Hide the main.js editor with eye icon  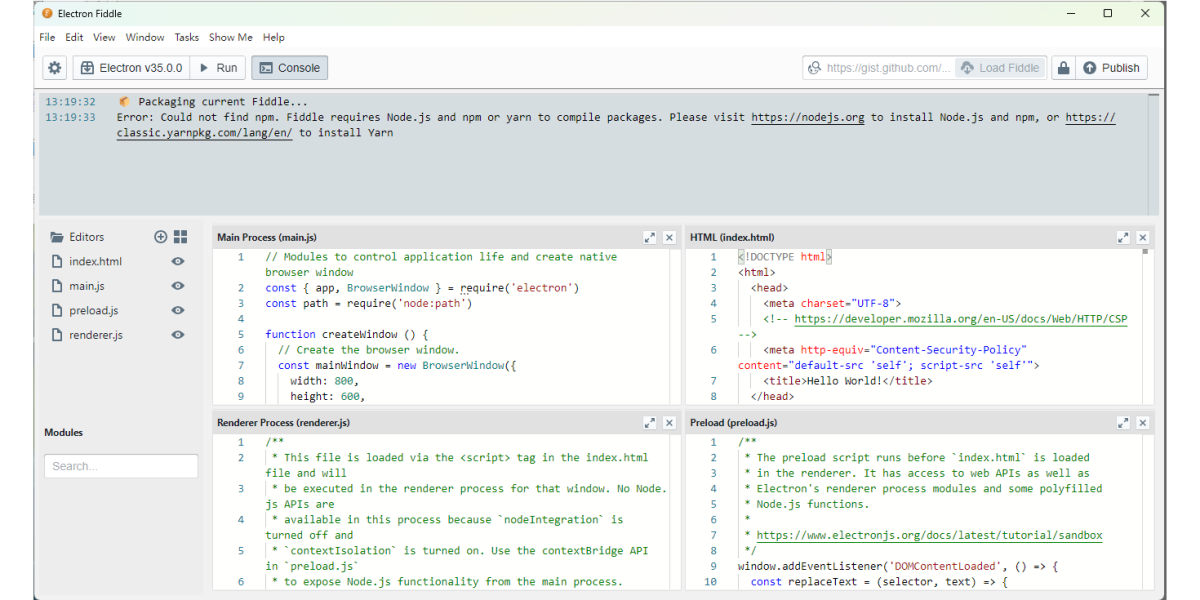pos(178,286)
